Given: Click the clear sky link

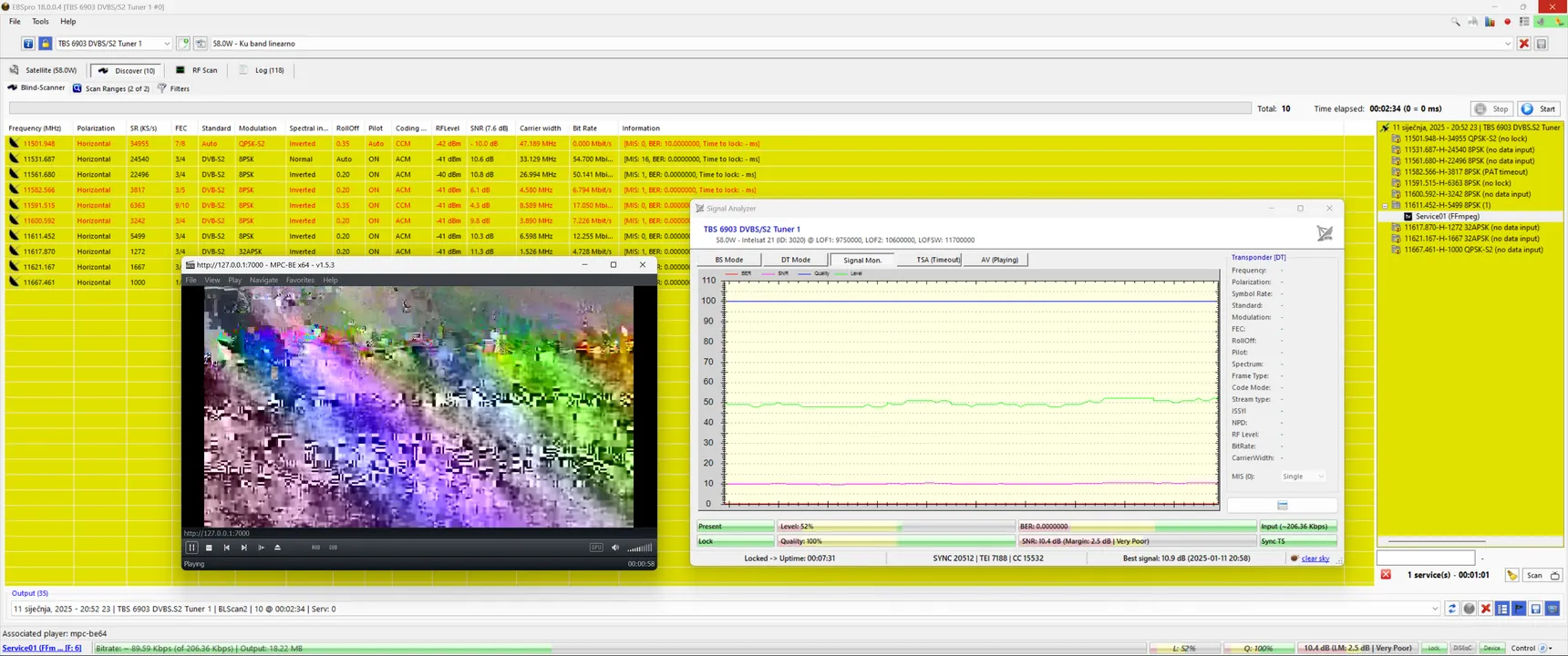Looking at the screenshot, I should (1315, 559).
